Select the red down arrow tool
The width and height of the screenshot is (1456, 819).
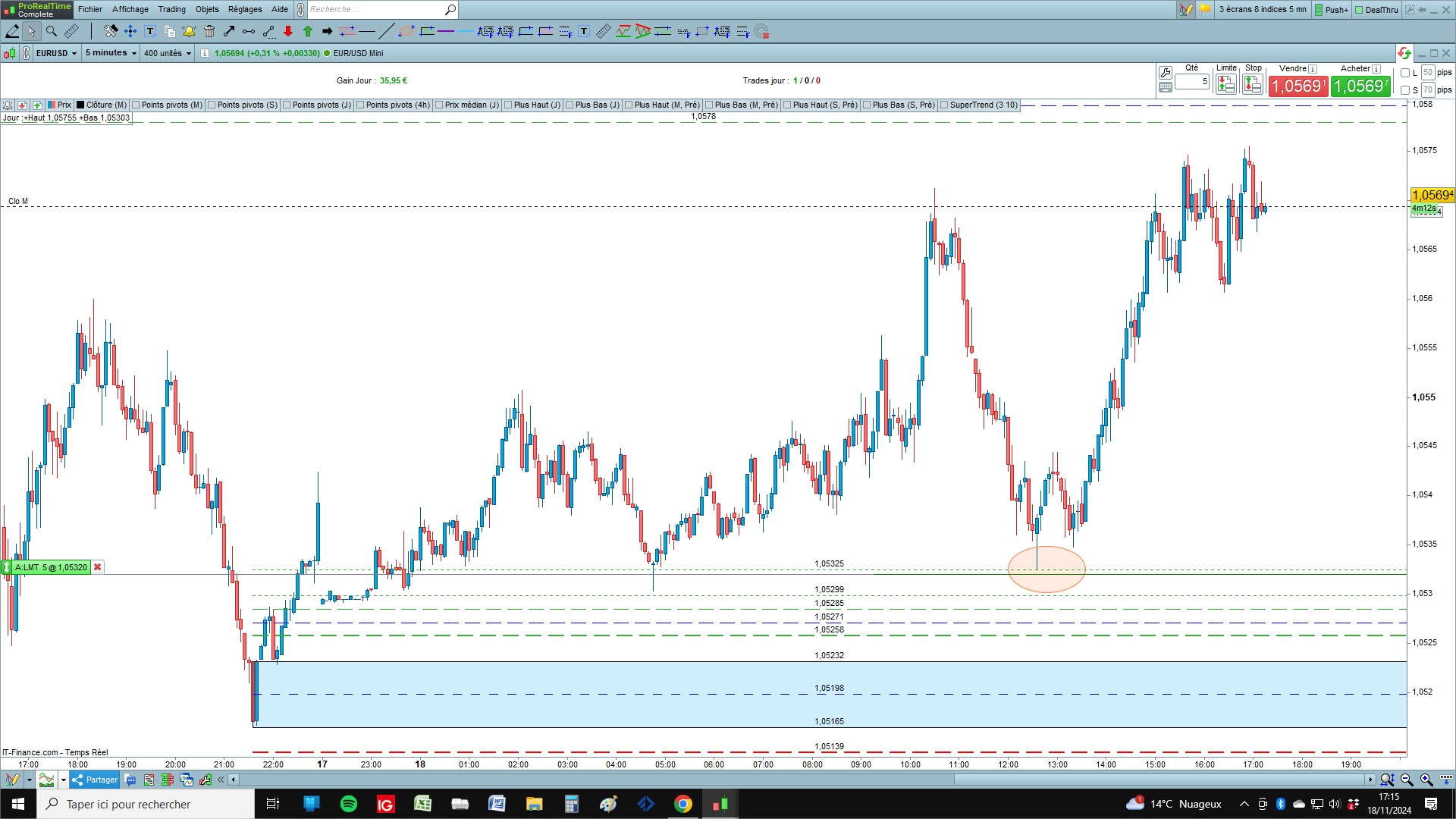(288, 31)
